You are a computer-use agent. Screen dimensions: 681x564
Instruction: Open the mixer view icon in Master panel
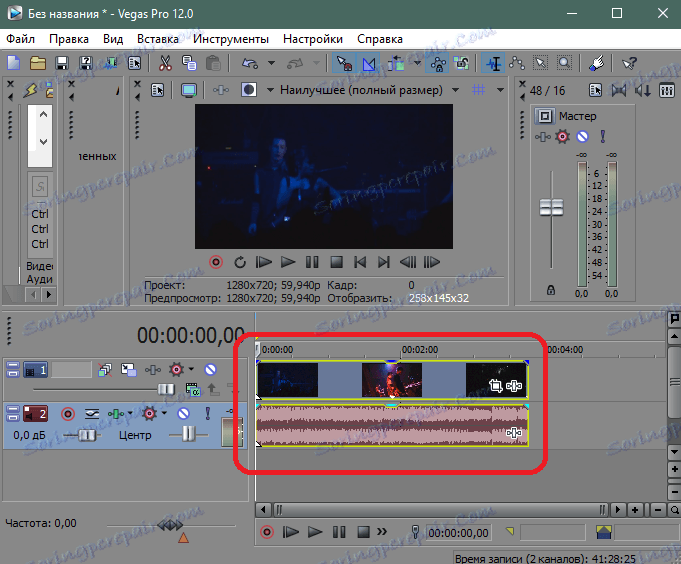667,90
